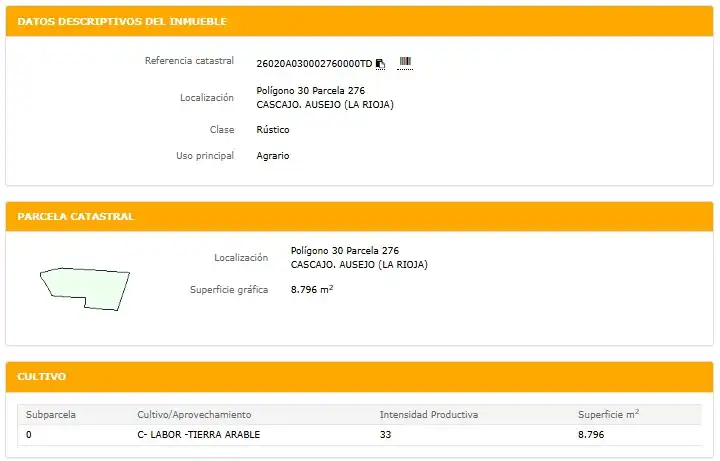
Task: Copy the cadastral reference with the copy icon
Action: (380, 64)
